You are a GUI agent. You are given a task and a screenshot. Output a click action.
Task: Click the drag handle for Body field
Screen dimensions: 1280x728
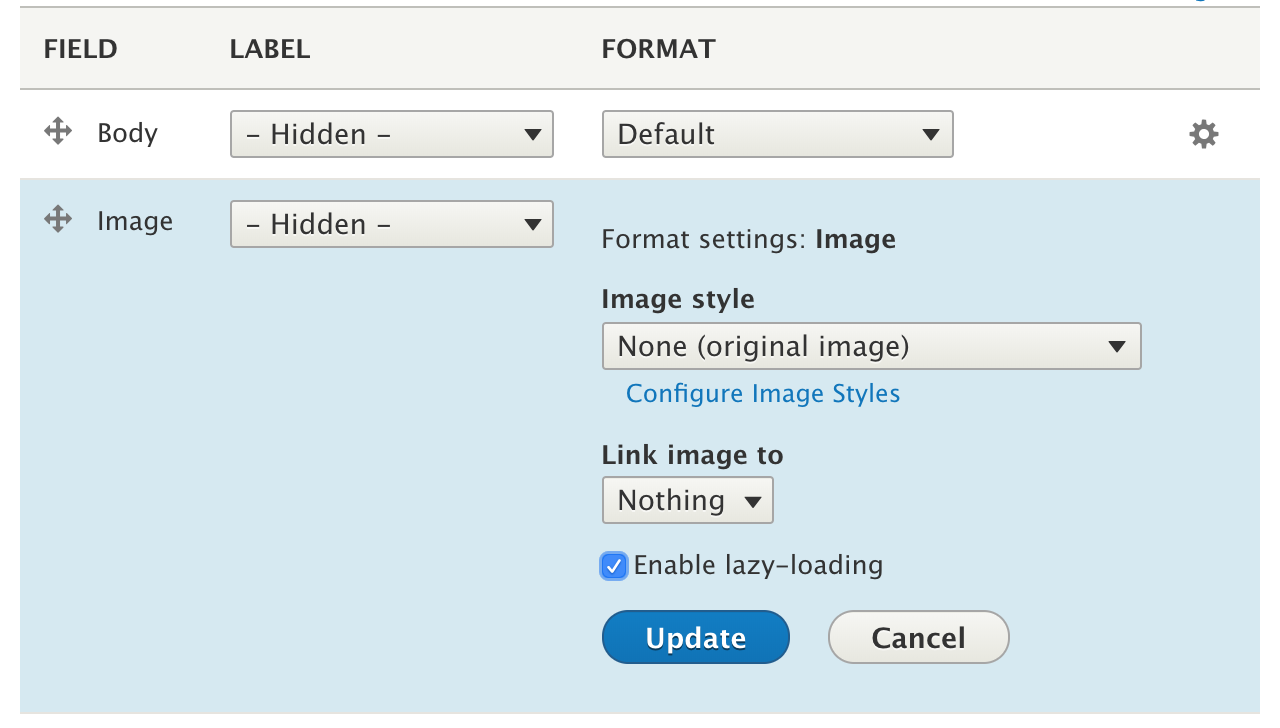tap(58, 131)
